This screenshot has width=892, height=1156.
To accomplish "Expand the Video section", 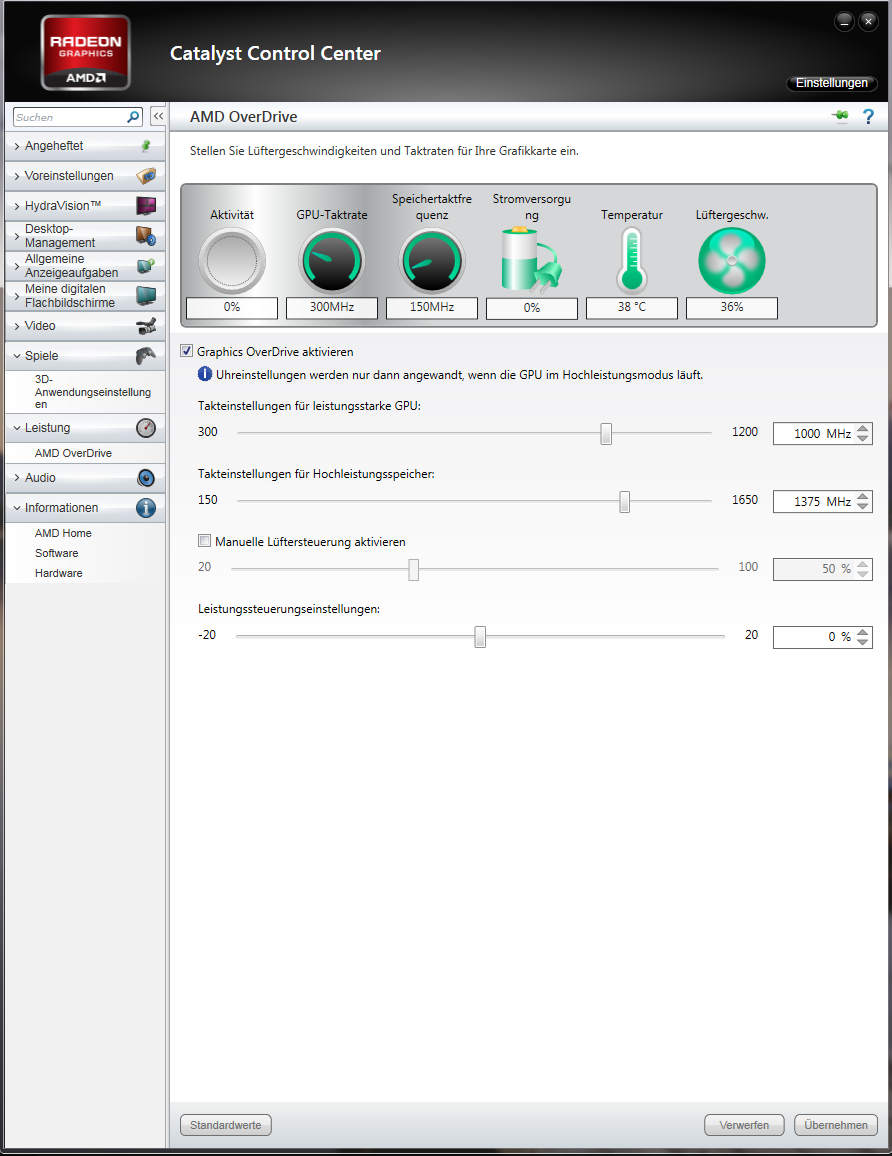I will coord(17,326).
